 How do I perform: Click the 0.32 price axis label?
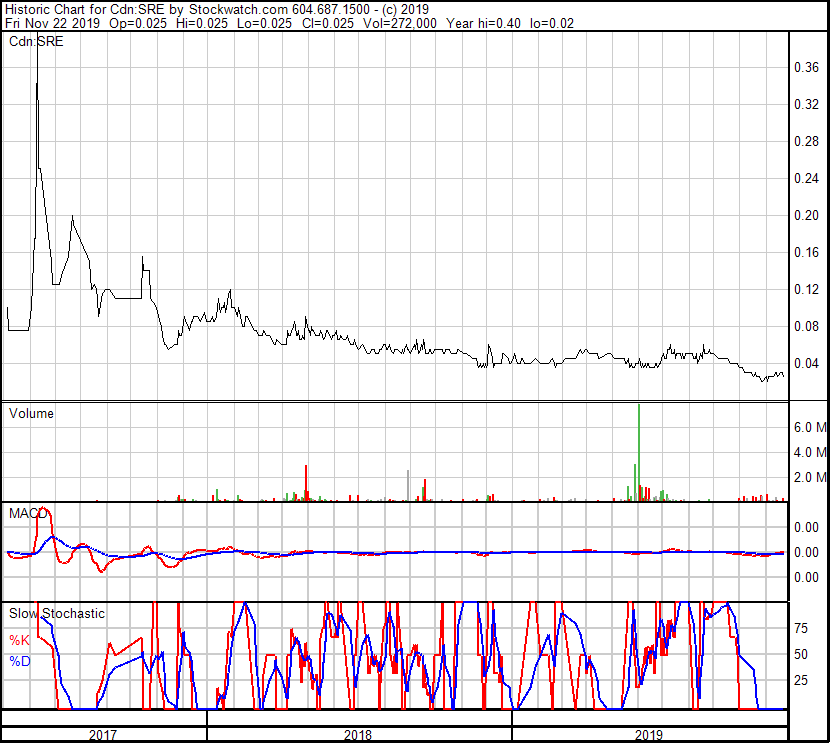point(806,104)
